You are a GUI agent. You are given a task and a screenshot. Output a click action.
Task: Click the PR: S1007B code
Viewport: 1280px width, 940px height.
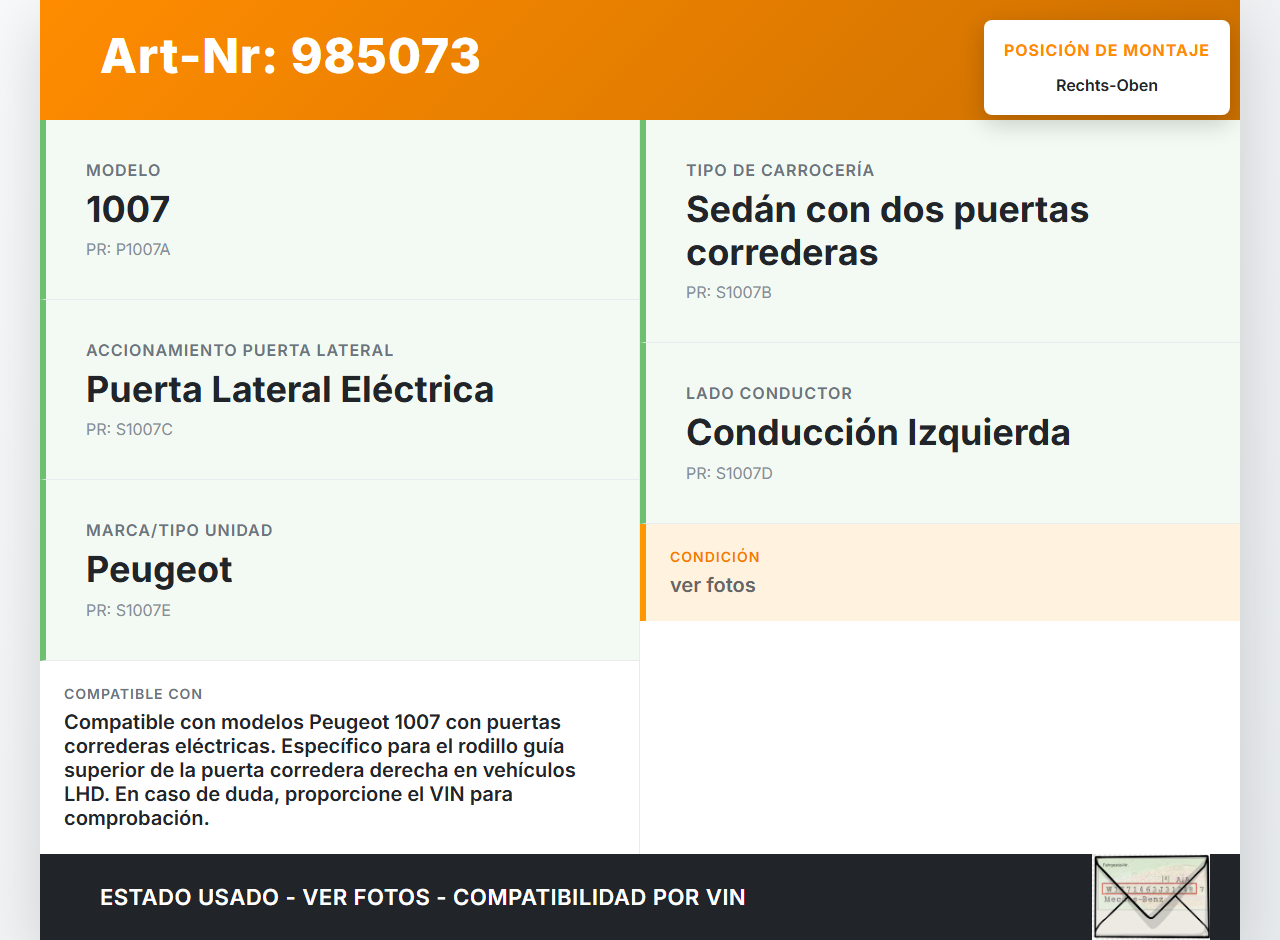point(728,293)
